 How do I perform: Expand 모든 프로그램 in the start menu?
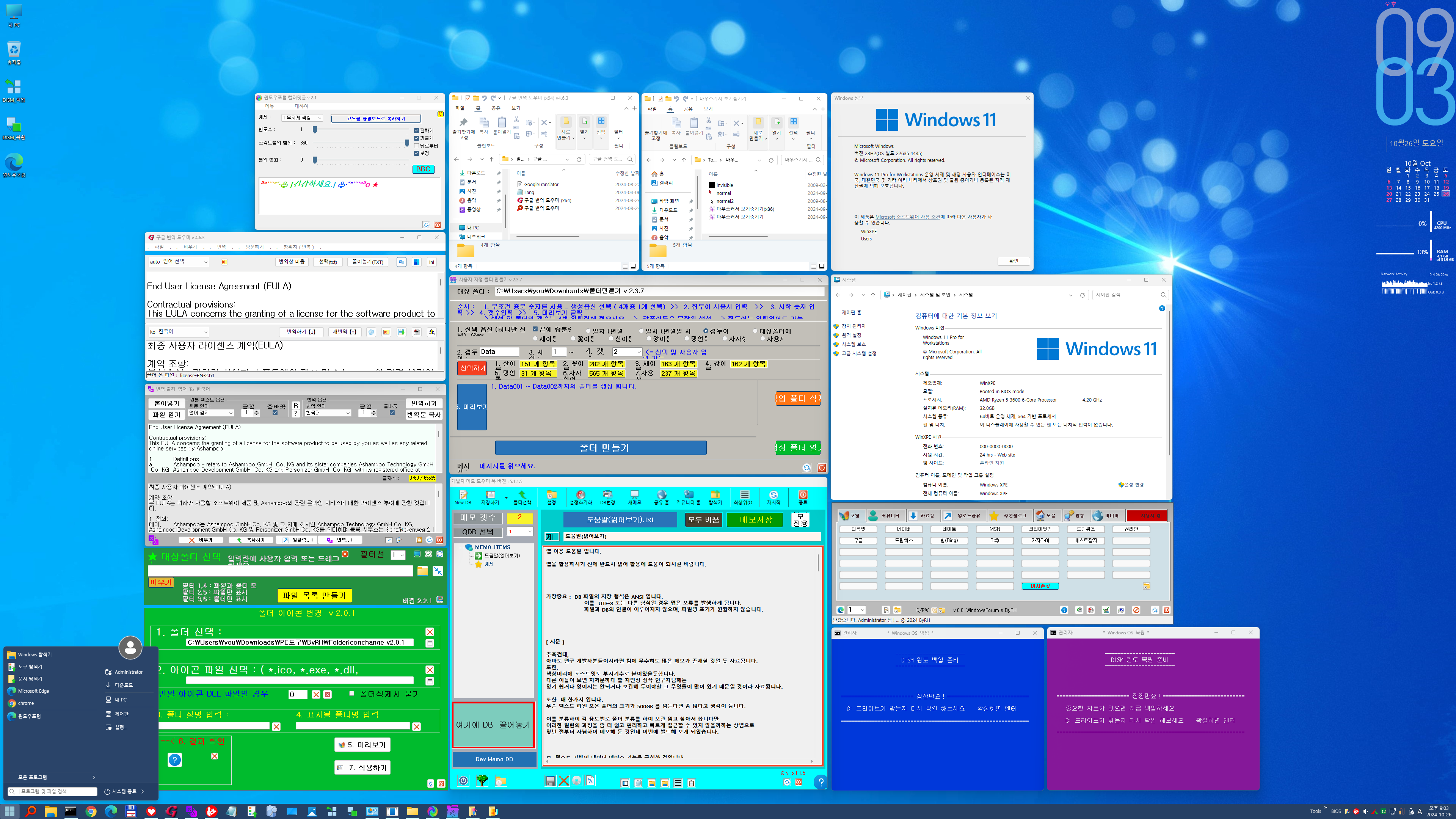55,777
